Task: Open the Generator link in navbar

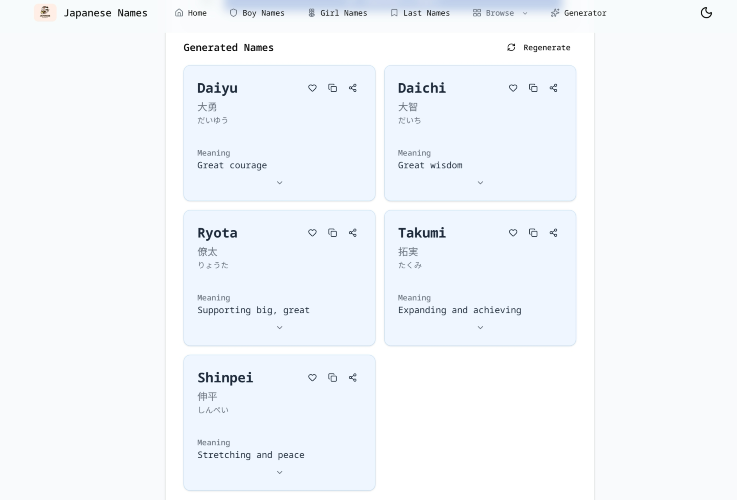Action: (x=578, y=13)
